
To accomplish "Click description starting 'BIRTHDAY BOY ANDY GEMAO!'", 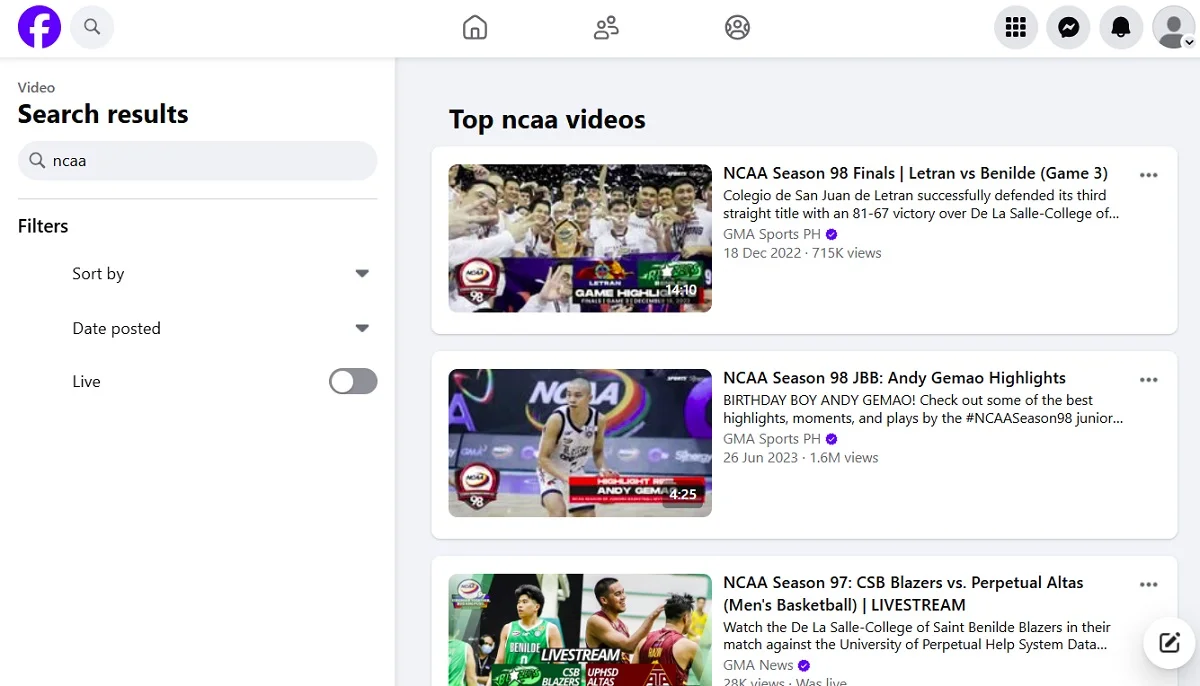I will point(923,410).
